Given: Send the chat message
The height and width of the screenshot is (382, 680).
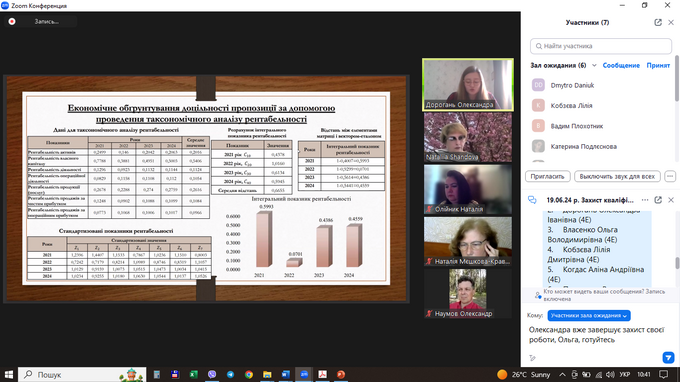Looking at the screenshot, I should click(668, 357).
